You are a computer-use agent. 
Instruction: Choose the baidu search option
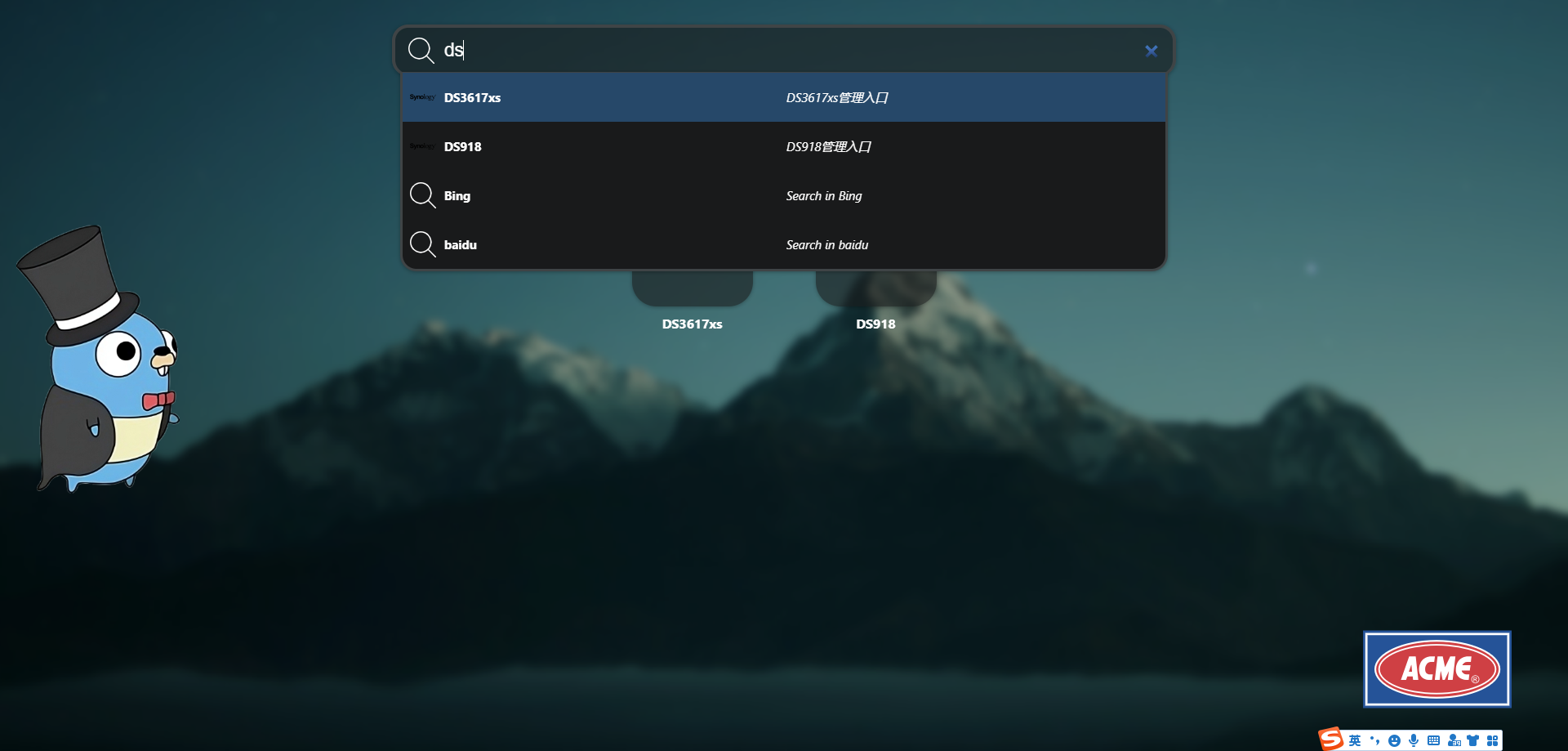784,244
